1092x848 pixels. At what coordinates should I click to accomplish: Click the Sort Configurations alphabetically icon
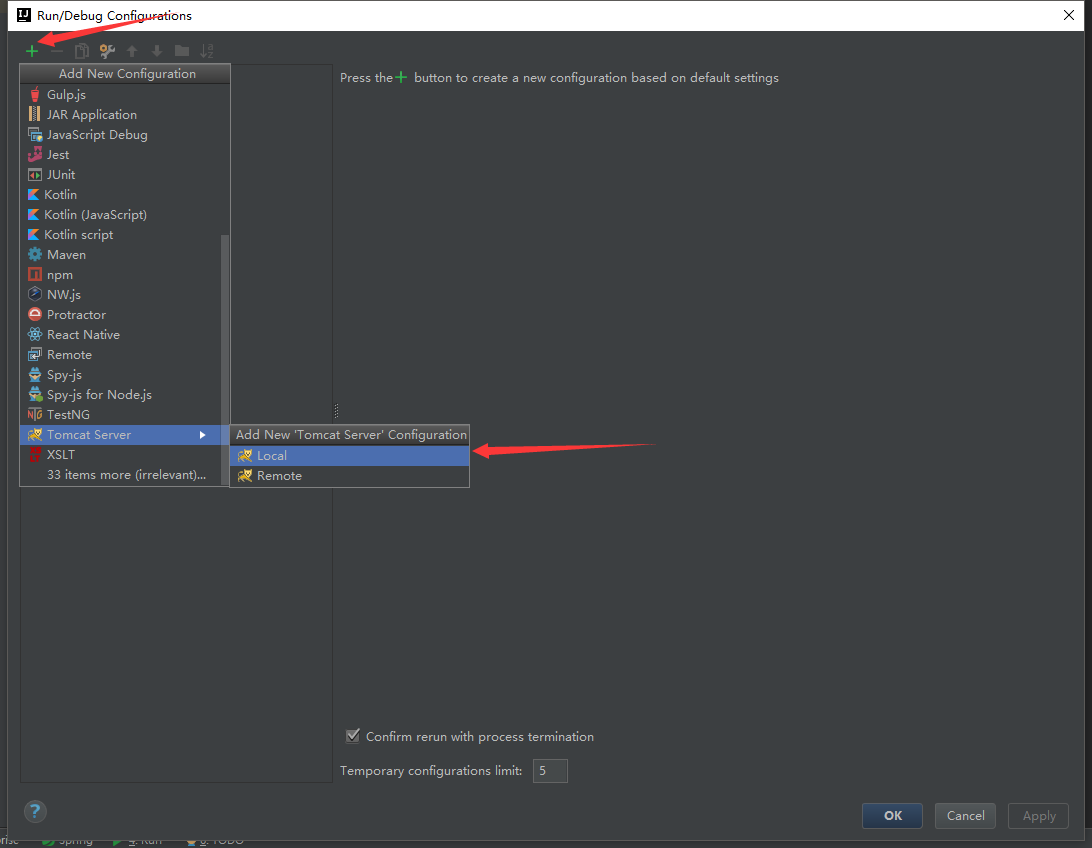click(x=207, y=51)
